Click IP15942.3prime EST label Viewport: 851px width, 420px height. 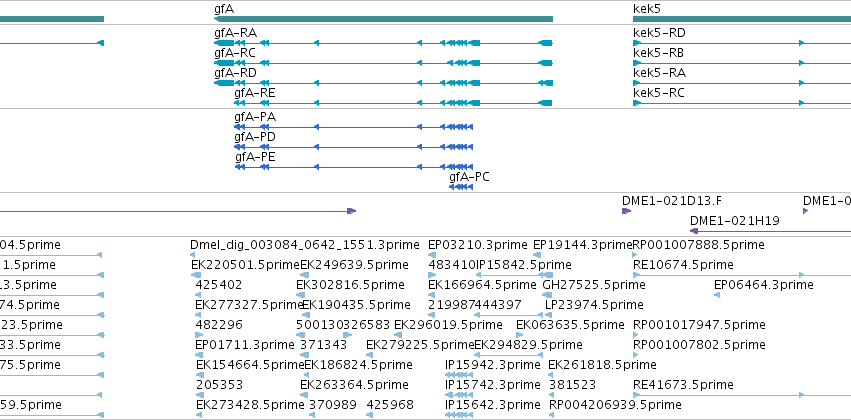(493, 365)
